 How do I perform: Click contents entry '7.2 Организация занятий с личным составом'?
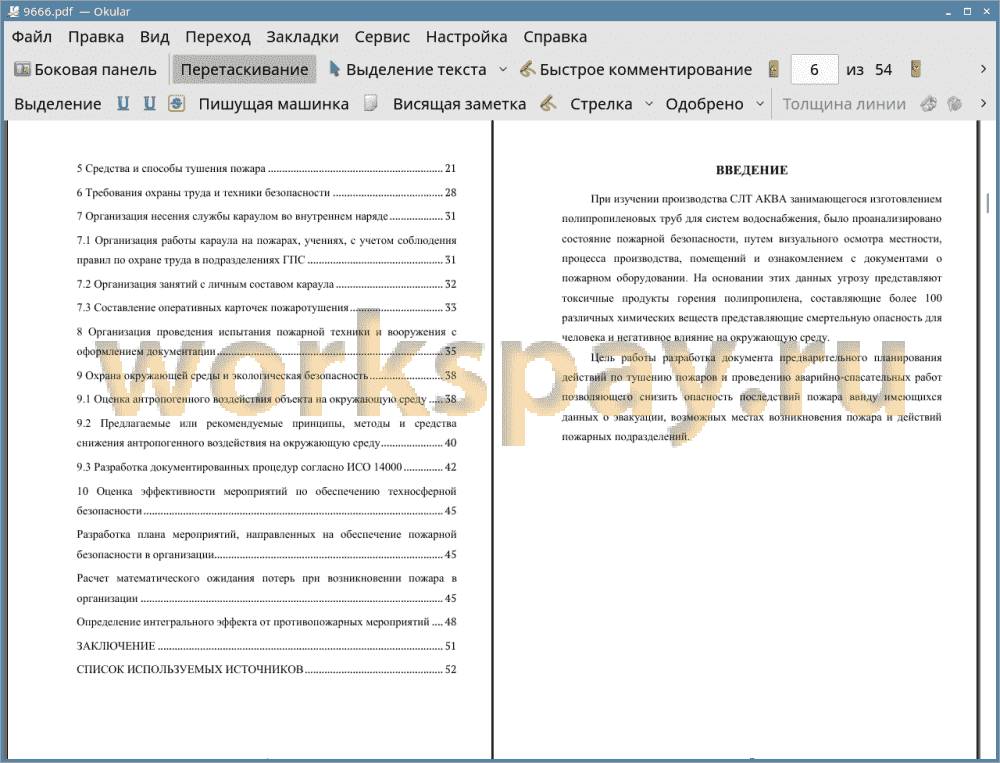click(x=266, y=284)
